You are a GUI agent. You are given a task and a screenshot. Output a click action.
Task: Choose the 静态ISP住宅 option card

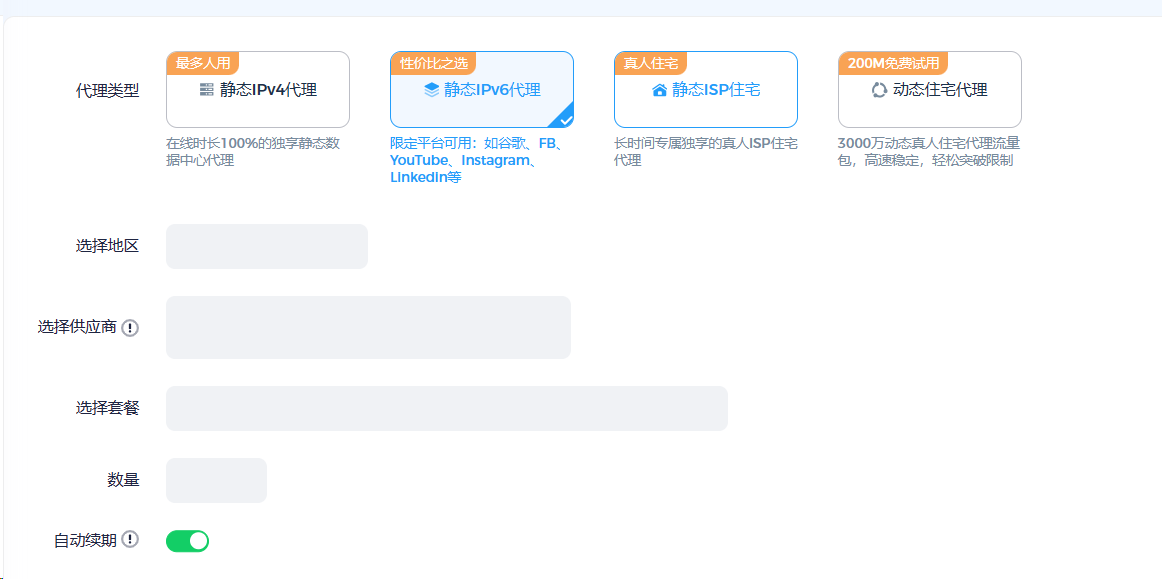[x=706, y=90]
